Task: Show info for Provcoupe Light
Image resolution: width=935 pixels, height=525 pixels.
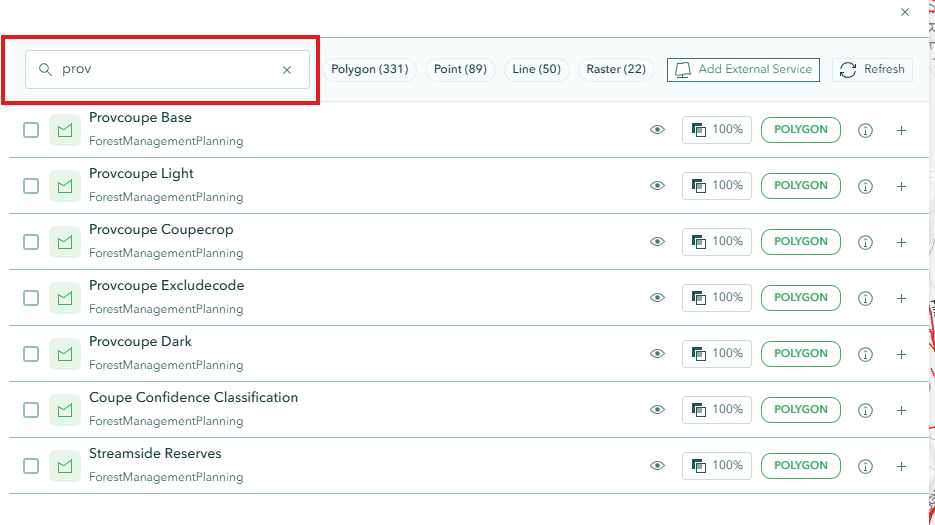Action: coord(865,186)
